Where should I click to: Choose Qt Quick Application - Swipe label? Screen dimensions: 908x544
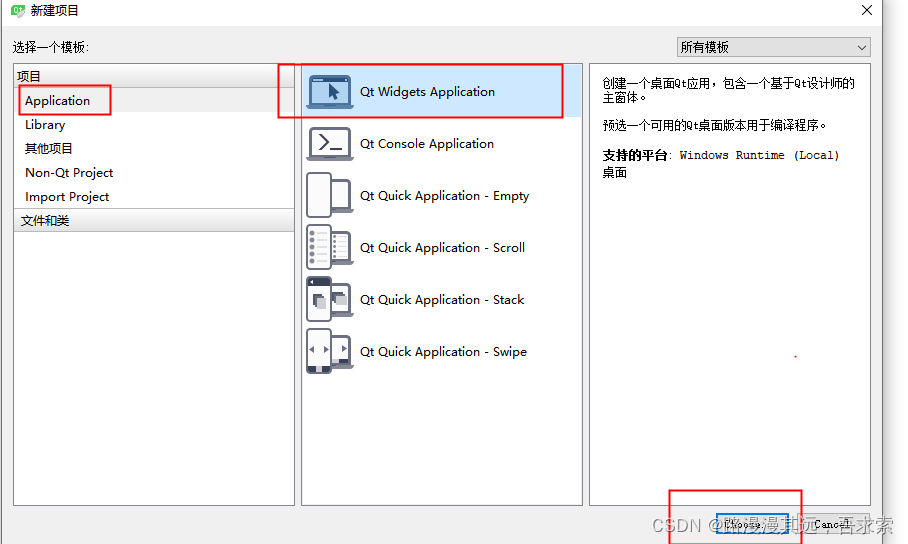coord(443,352)
